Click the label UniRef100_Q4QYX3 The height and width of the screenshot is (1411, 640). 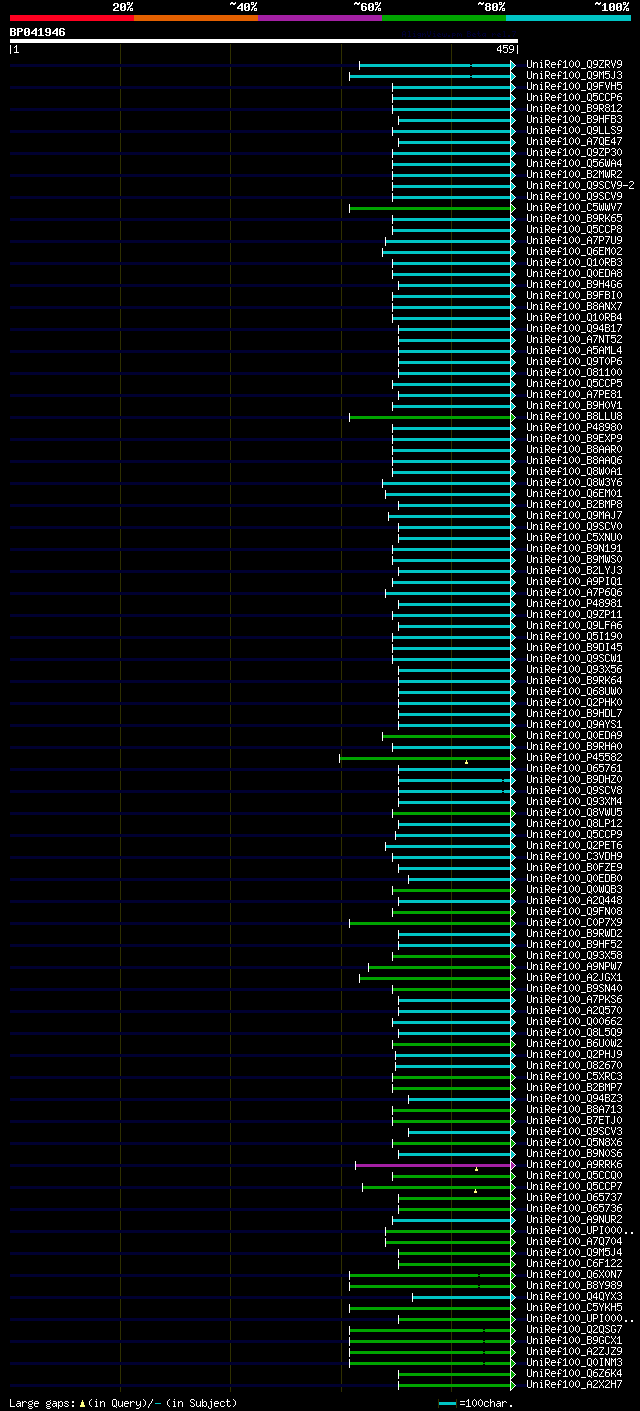click(x=574, y=1296)
